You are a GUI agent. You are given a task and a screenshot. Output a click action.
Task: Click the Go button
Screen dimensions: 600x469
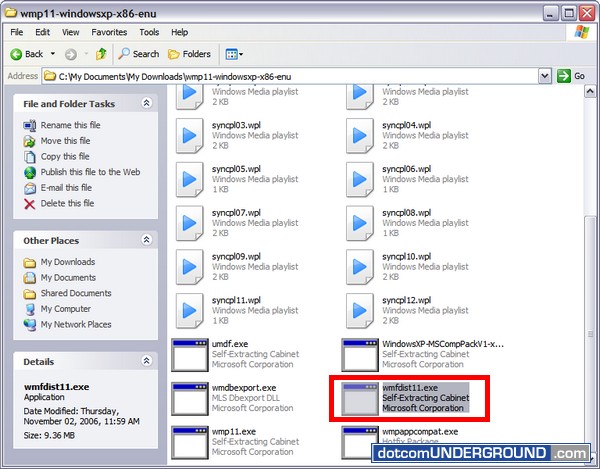571,76
